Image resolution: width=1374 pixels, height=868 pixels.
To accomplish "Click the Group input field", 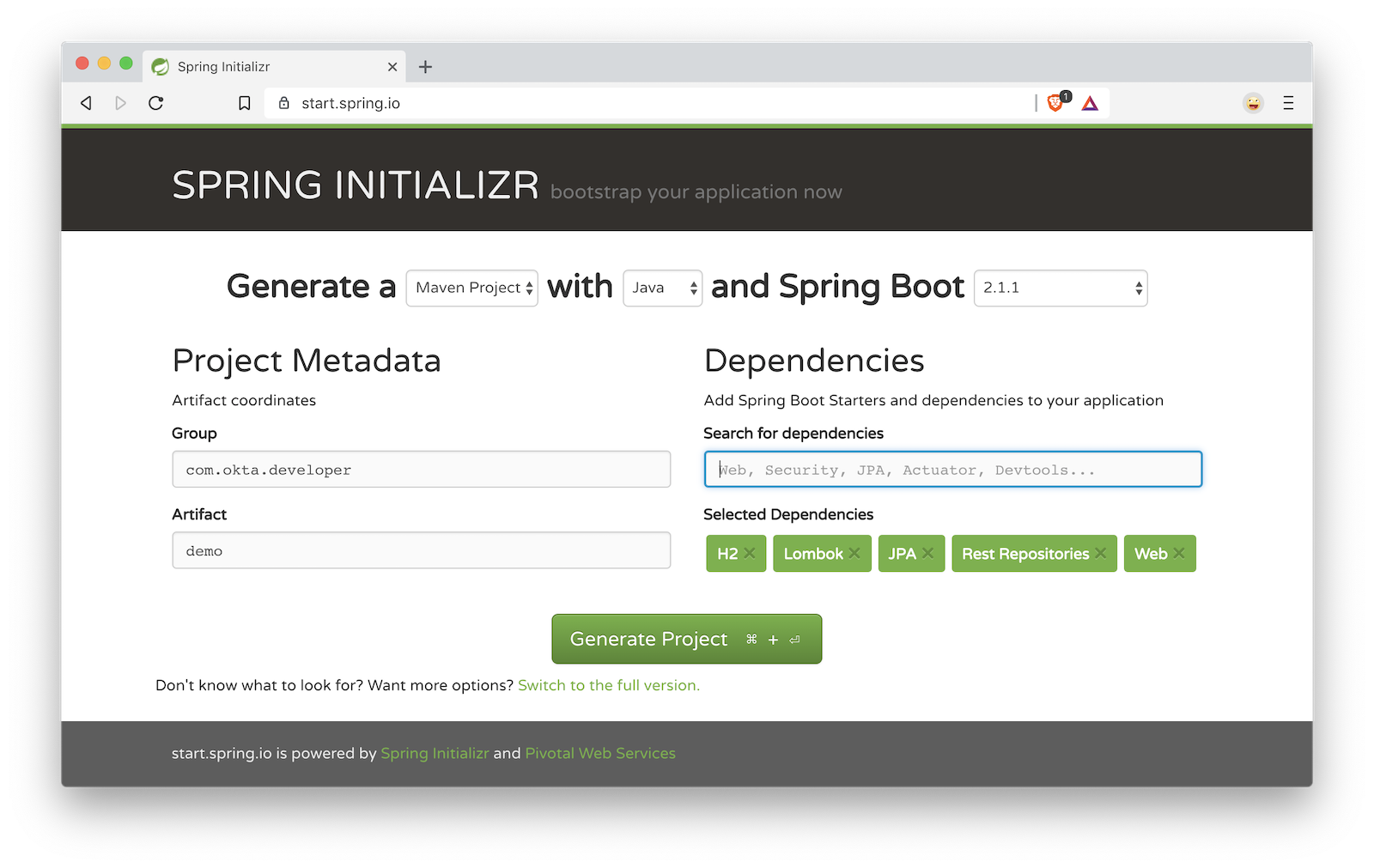I will (421, 470).
